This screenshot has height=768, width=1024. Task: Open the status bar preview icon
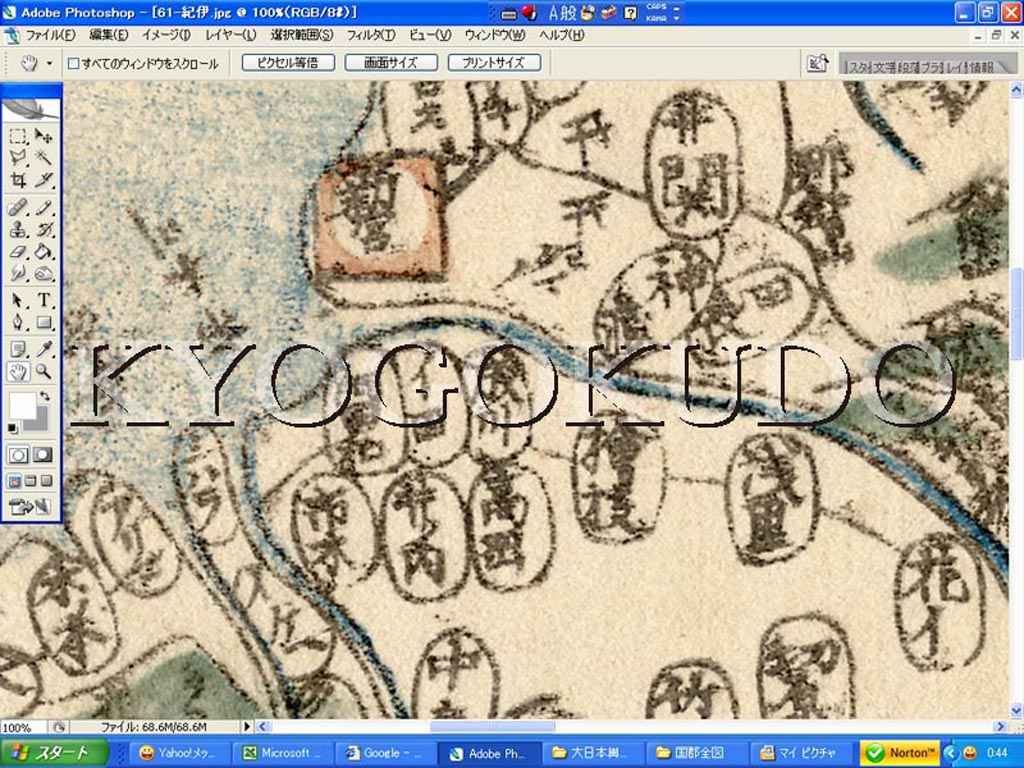coord(59,727)
